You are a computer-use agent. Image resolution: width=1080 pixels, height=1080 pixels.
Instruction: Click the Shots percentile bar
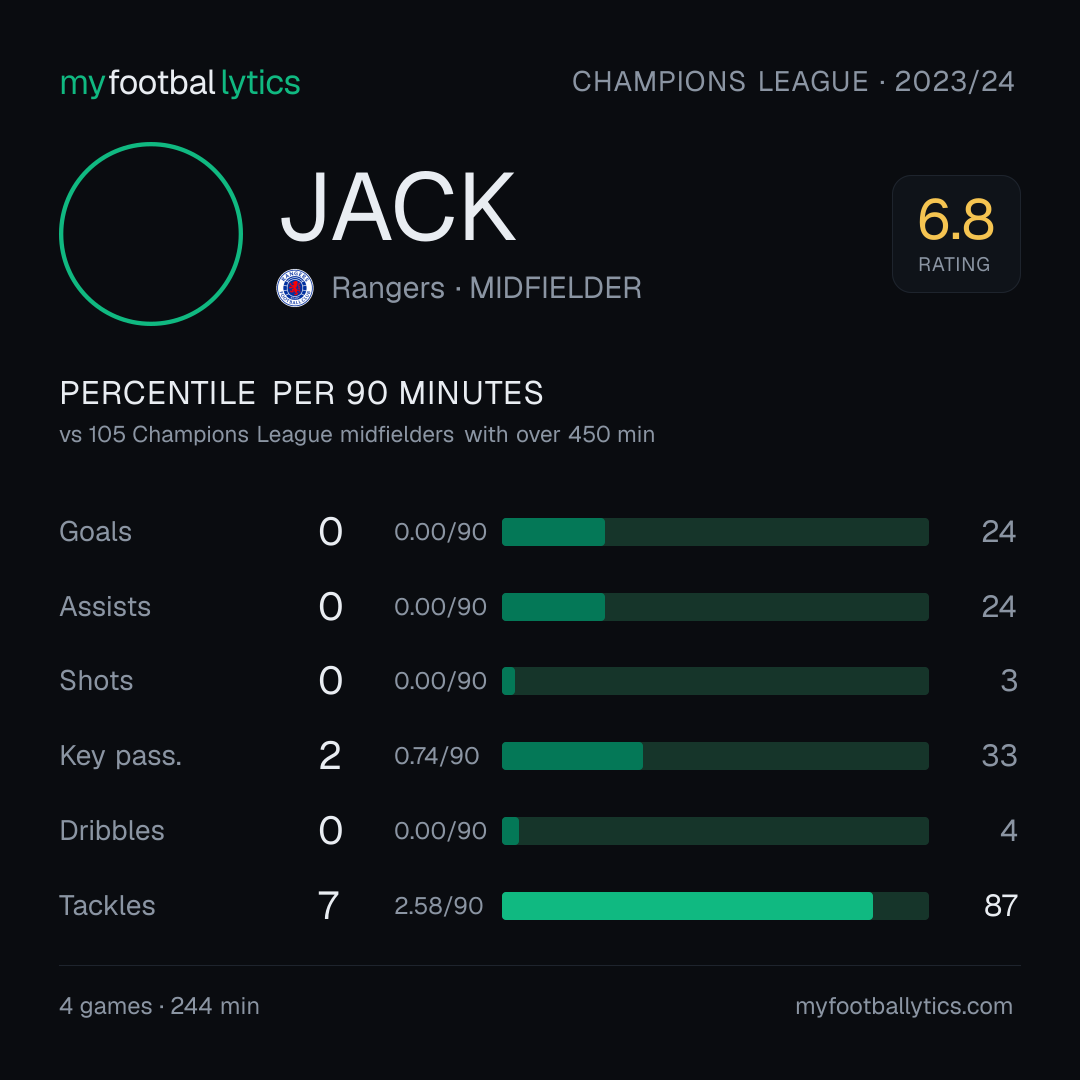click(715, 681)
